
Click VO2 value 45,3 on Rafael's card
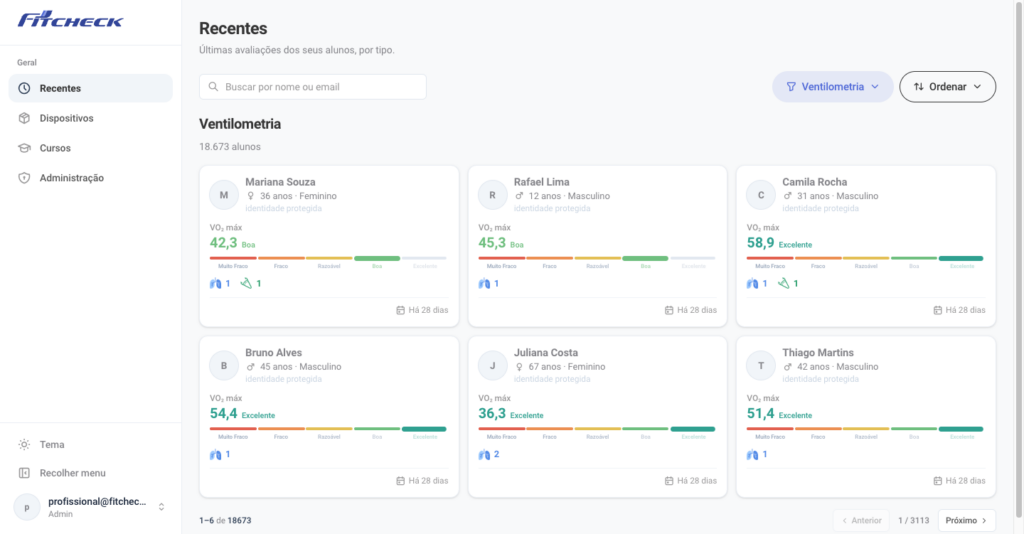click(x=492, y=243)
